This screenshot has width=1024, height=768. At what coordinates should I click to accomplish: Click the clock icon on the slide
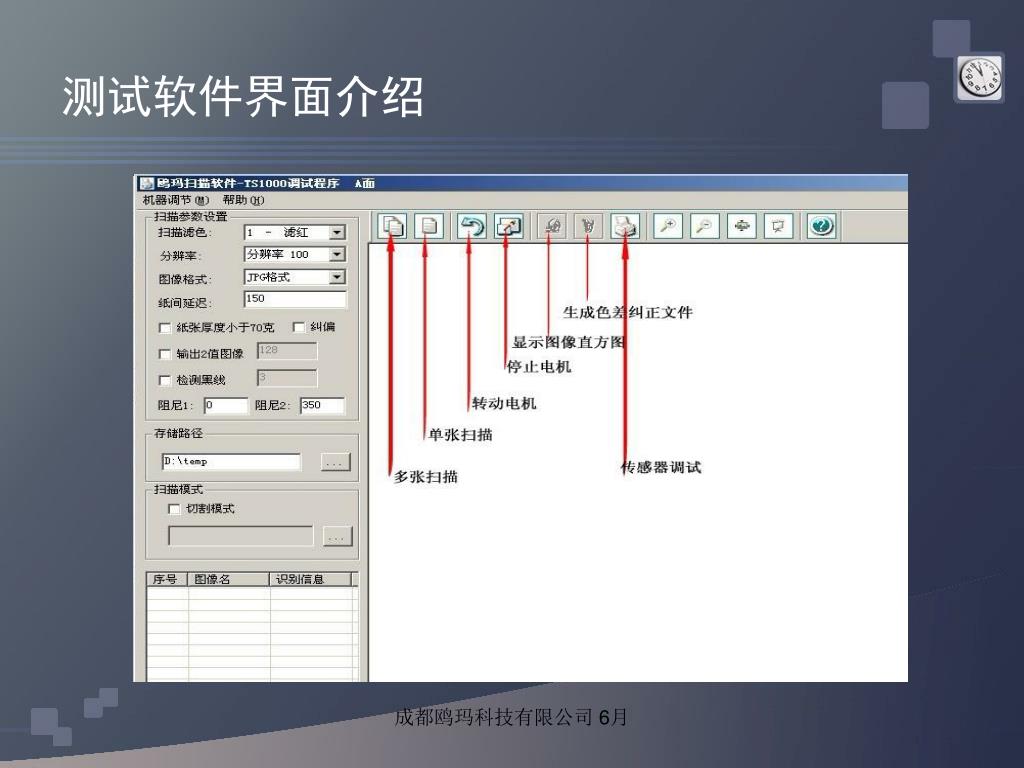point(980,78)
